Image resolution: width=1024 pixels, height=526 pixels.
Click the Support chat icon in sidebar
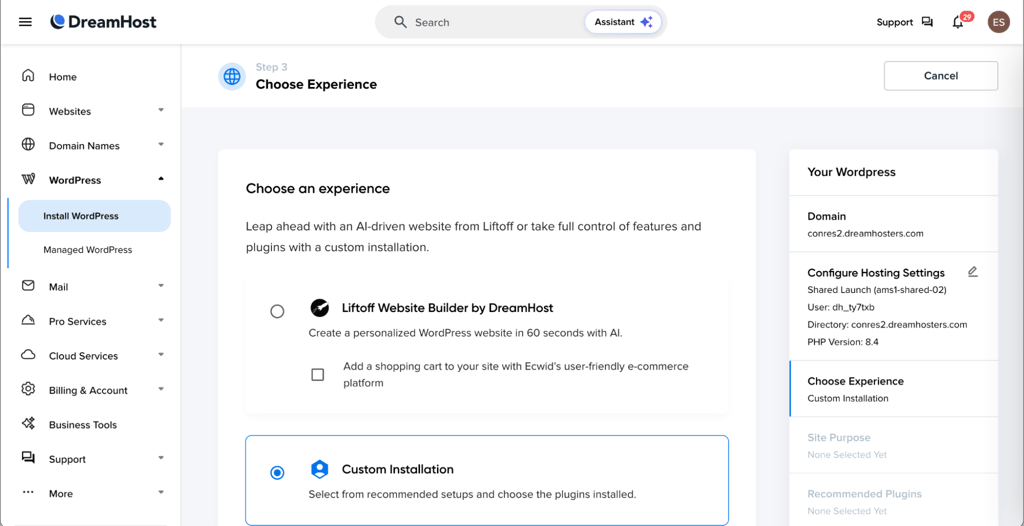(28, 458)
